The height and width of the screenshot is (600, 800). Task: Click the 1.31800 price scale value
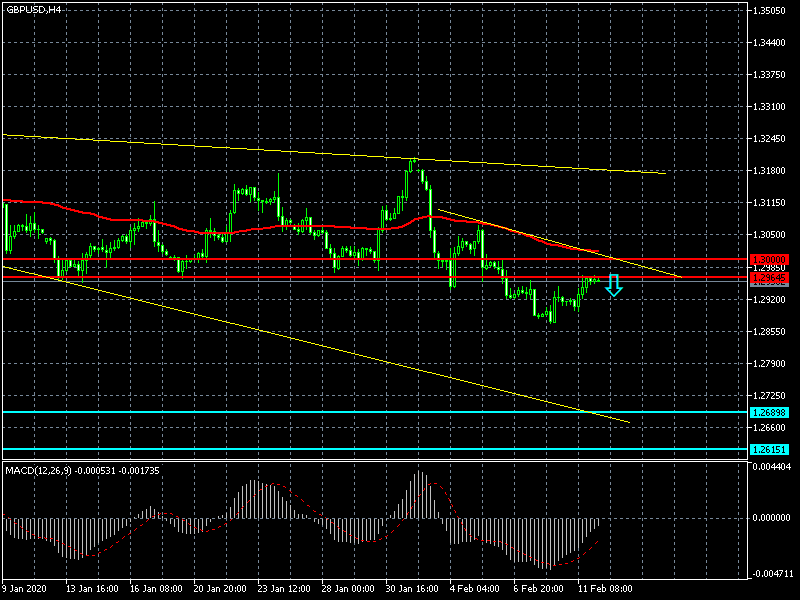click(x=772, y=170)
